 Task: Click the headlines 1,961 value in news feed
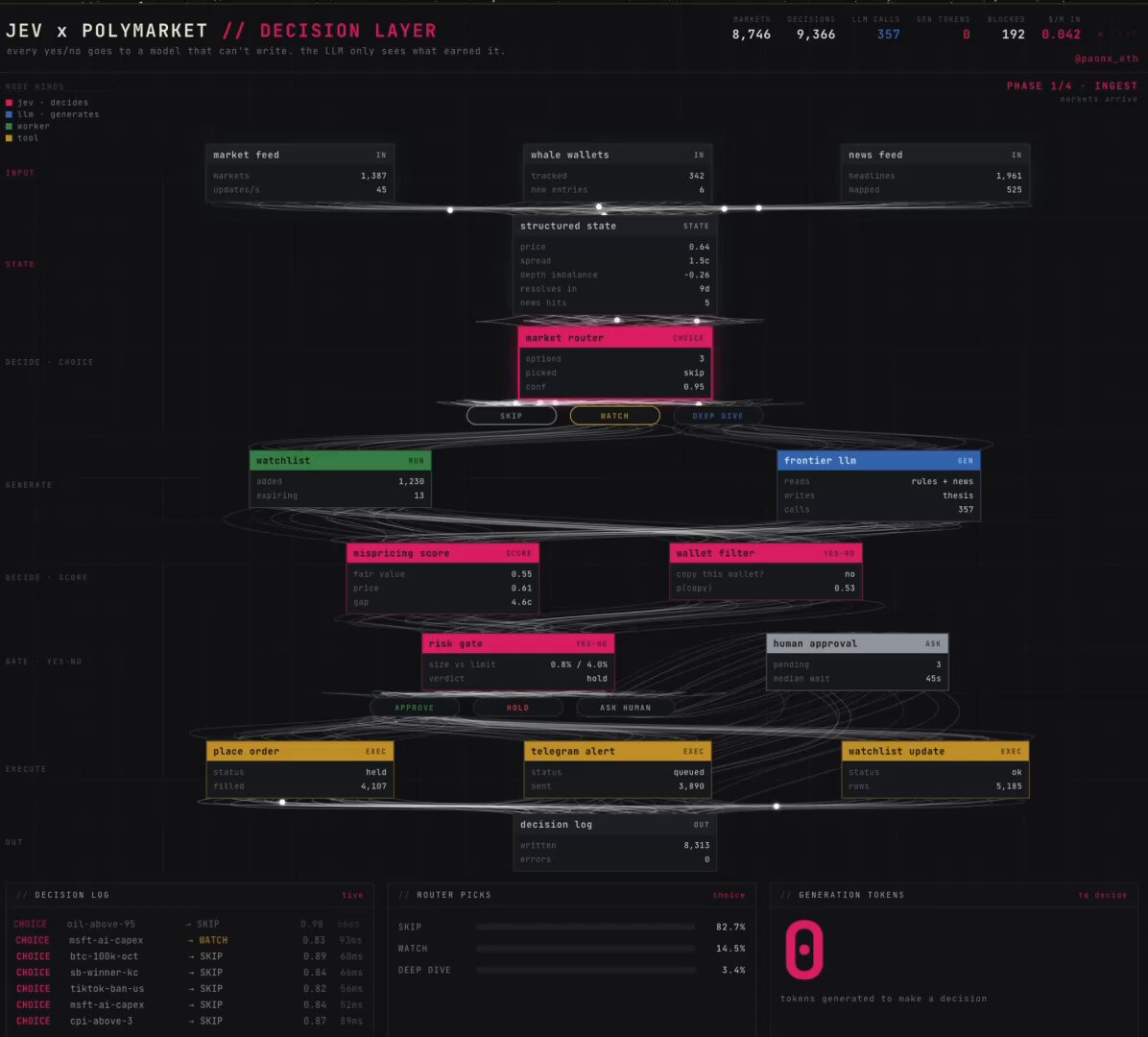[x=1008, y=176]
